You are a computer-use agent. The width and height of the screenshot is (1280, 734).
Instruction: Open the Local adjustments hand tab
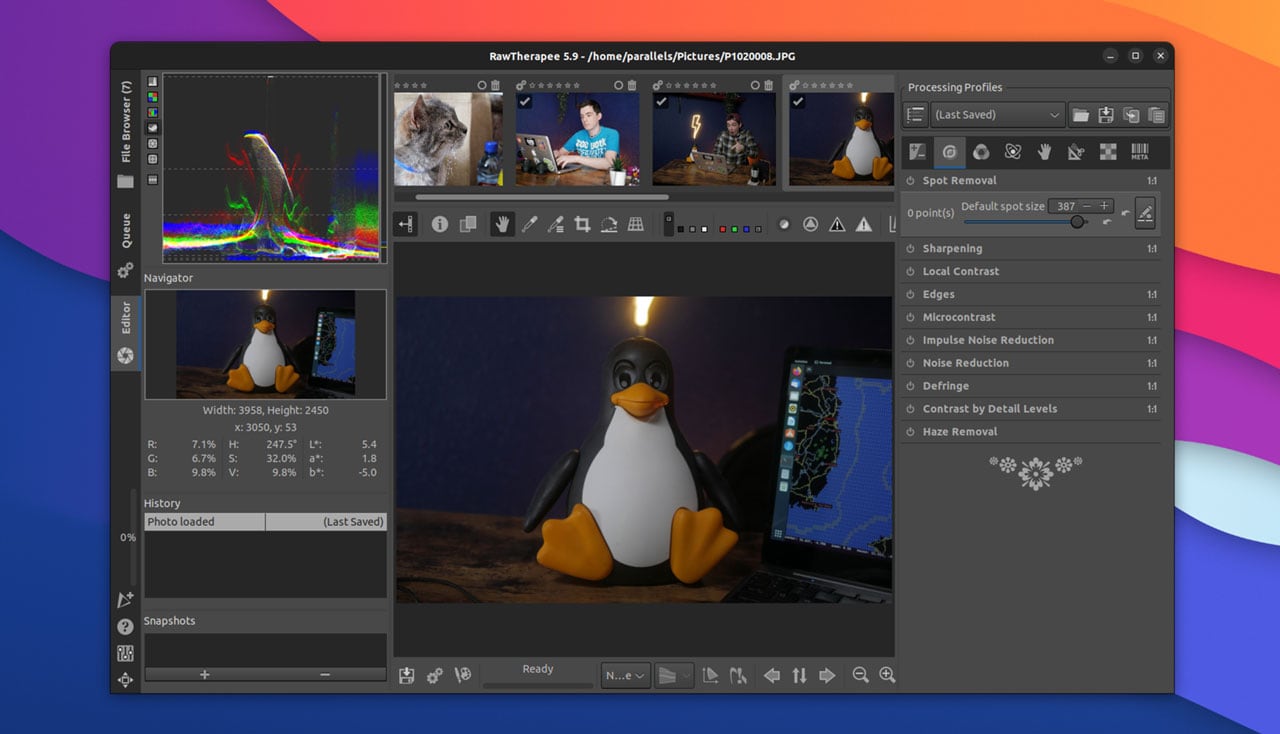point(1044,152)
